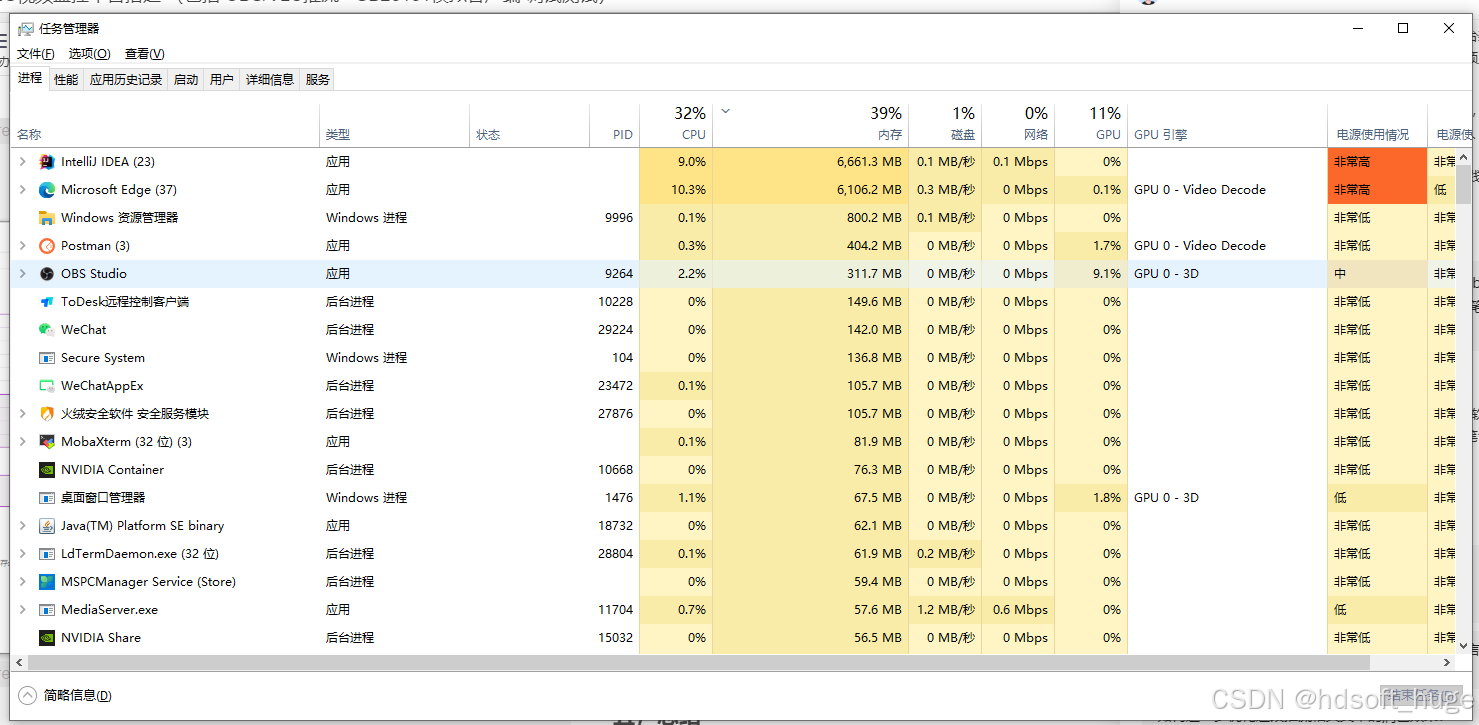Sort by the GPU percentage column header
Image resolution: width=1479 pixels, height=725 pixels.
click(1091, 125)
